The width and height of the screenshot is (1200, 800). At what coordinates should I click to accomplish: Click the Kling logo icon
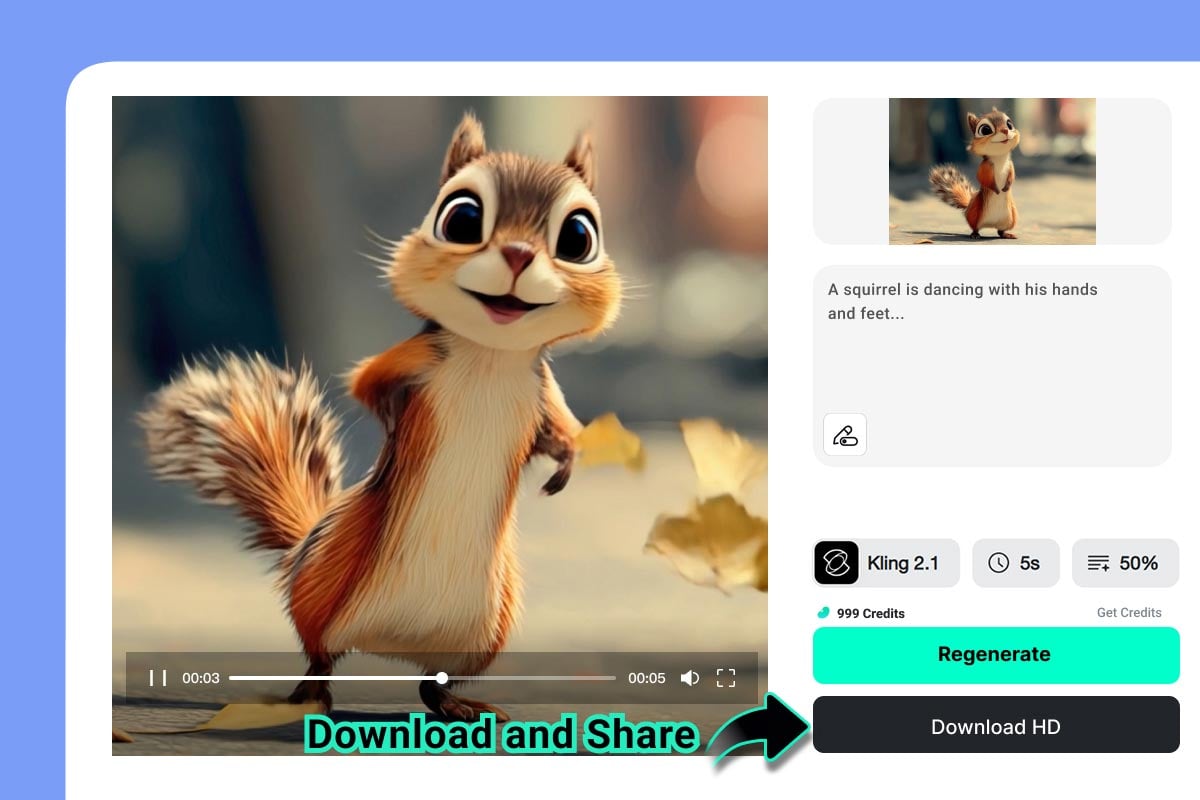(x=836, y=563)
